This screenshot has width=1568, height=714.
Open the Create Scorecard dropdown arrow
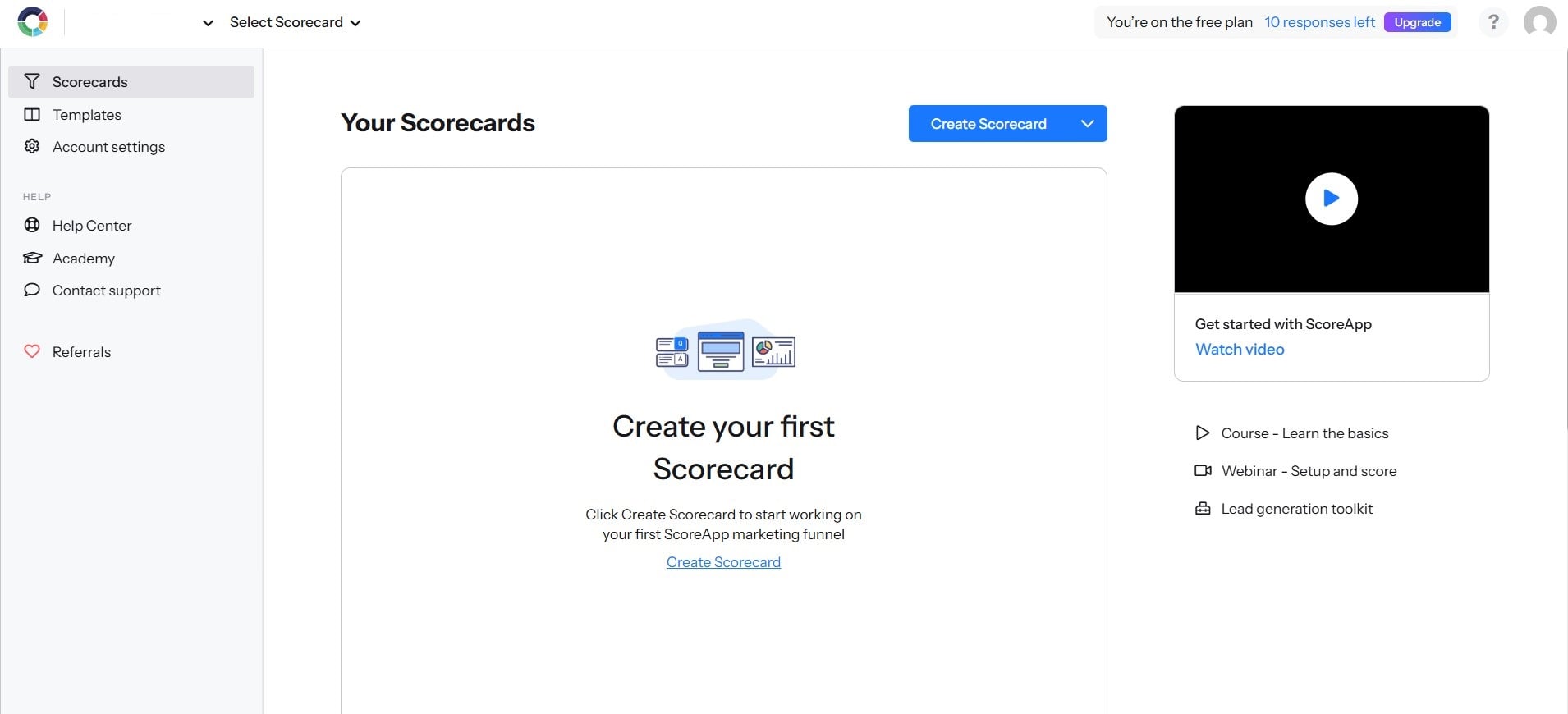pos(1087,124)
